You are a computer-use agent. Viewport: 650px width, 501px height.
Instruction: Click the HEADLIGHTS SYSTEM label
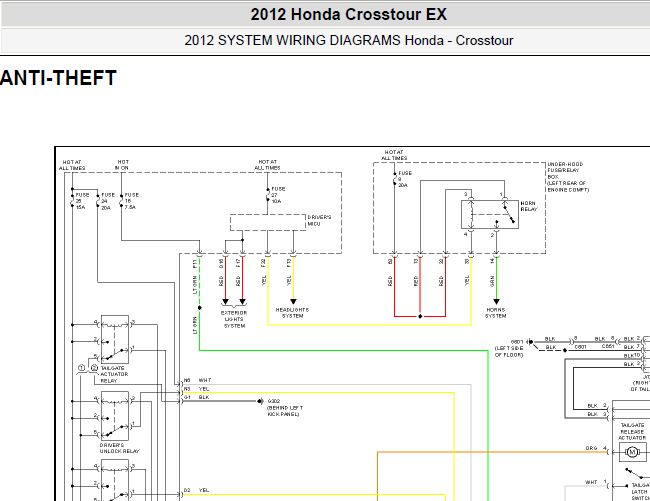292,313
